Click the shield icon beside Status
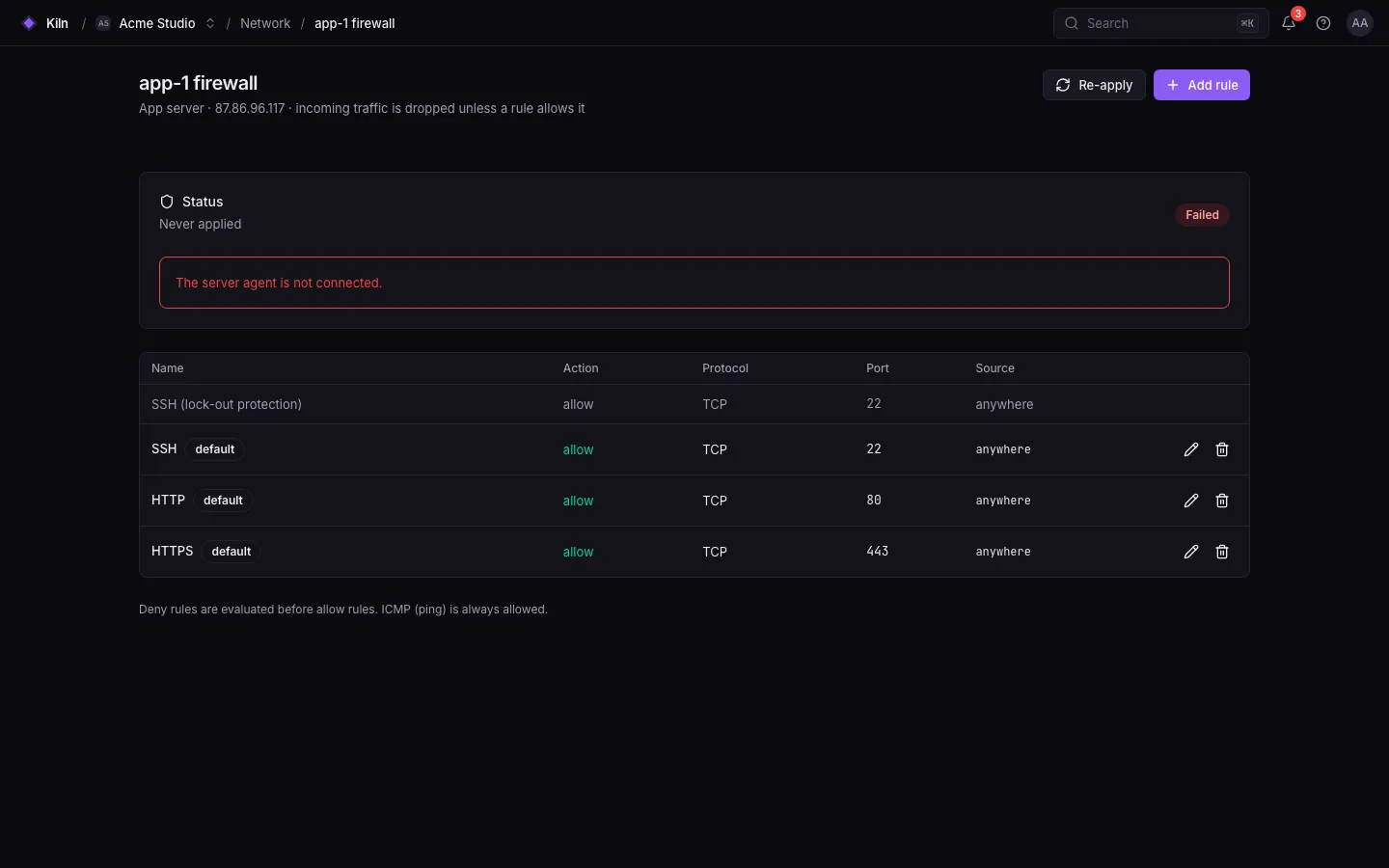The height and width of the screenshot is (868, 1389). [x=167, y=202]
